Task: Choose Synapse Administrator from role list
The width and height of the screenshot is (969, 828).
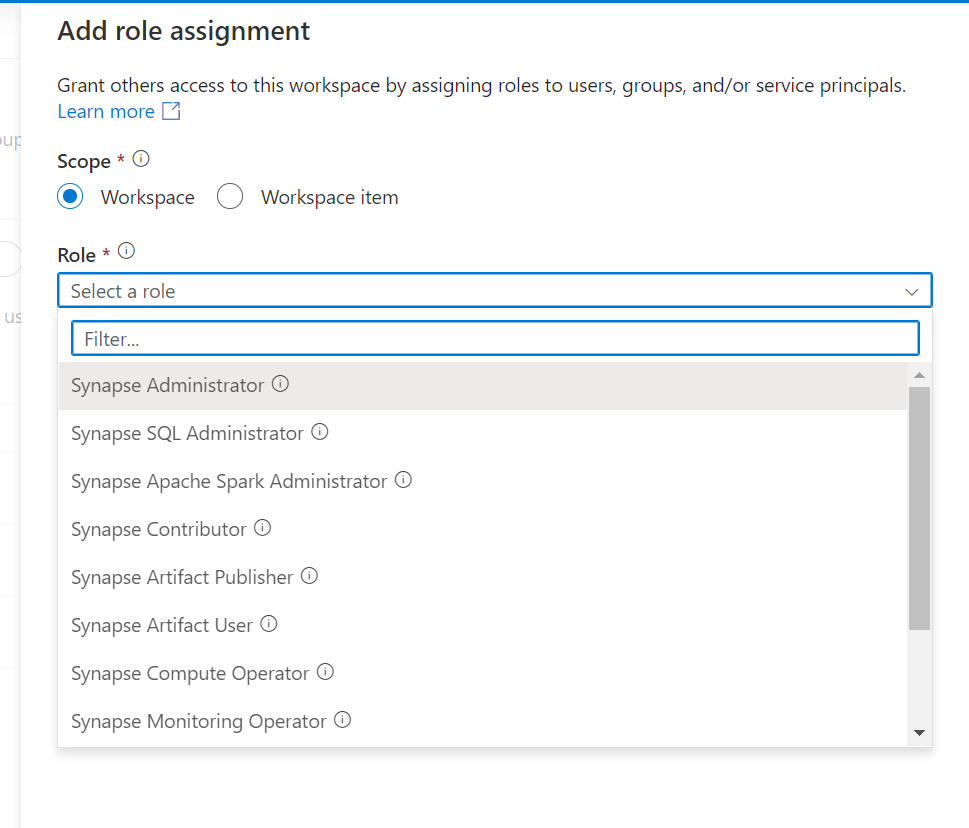Action: [x=483, y=386]
